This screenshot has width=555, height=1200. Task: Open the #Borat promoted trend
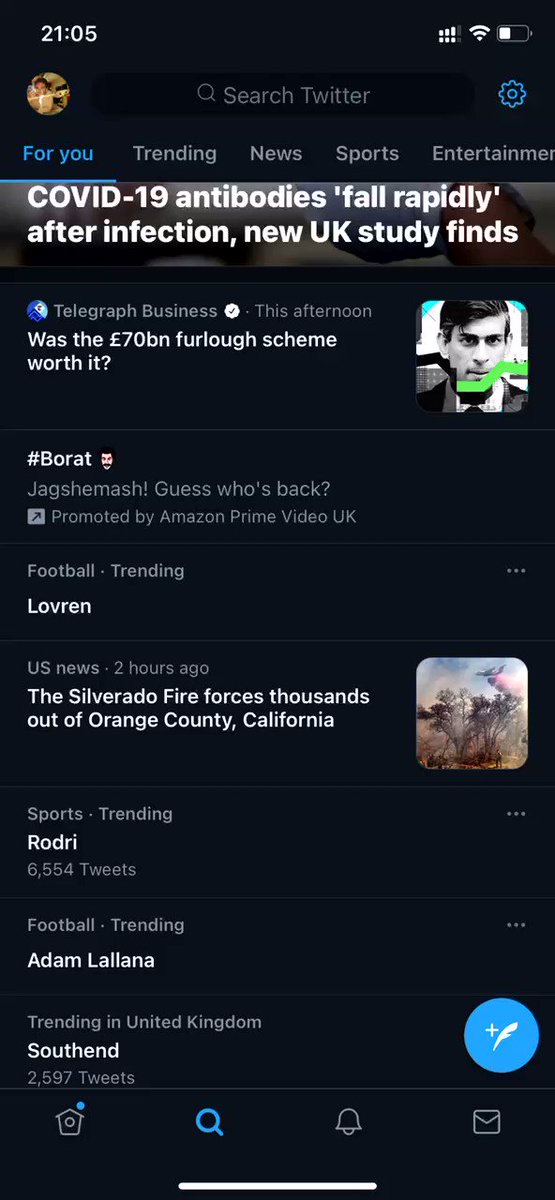tap(277, 487)
